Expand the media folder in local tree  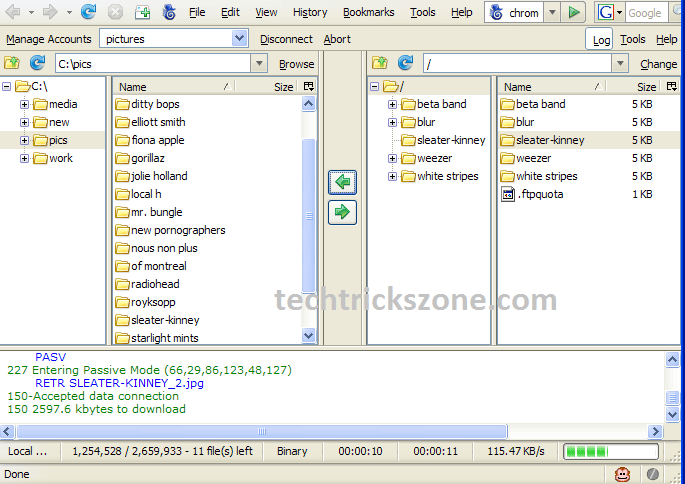pos(25,104)
